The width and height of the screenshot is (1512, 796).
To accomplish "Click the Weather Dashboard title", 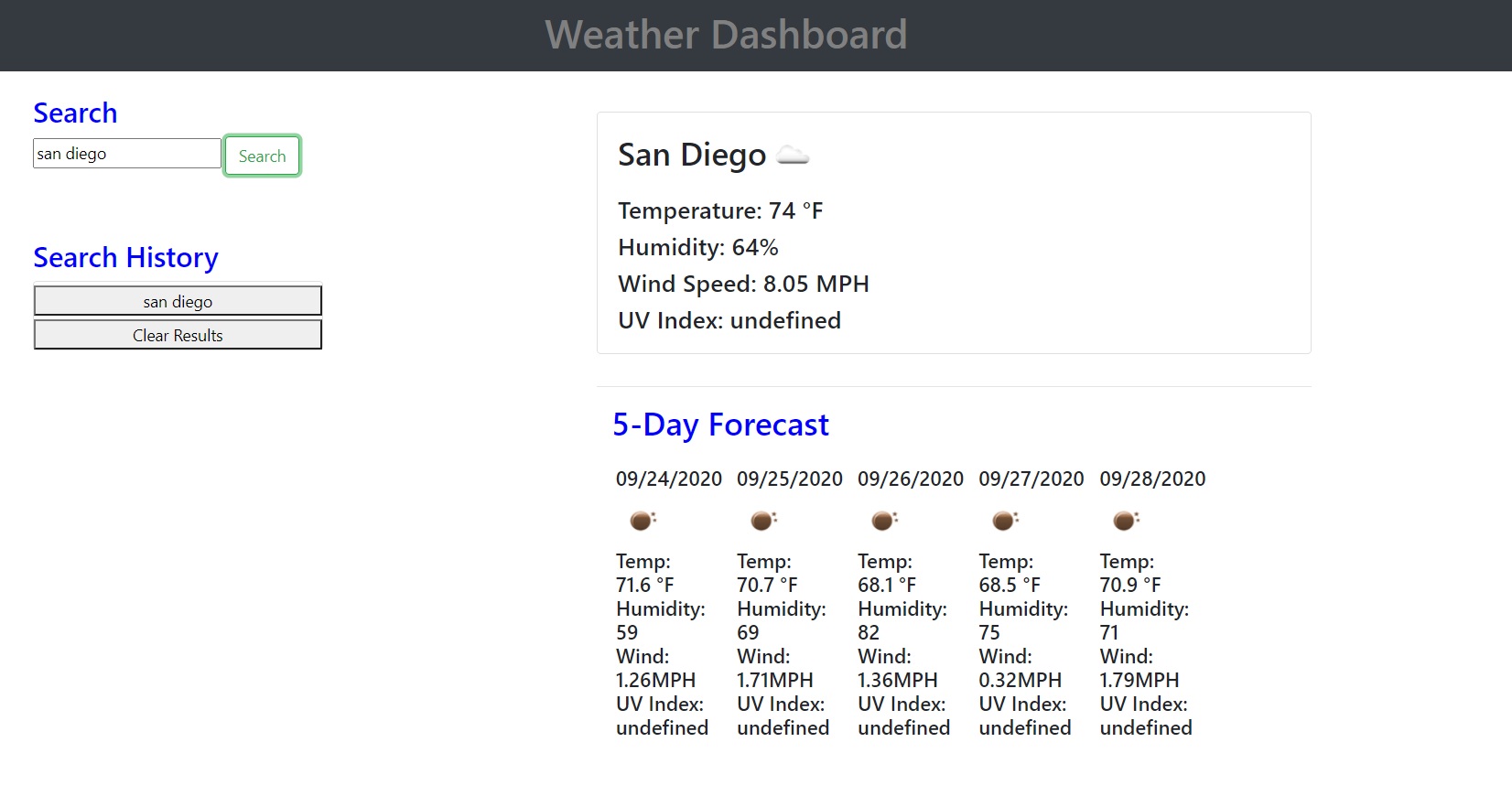I will (726, 36).
